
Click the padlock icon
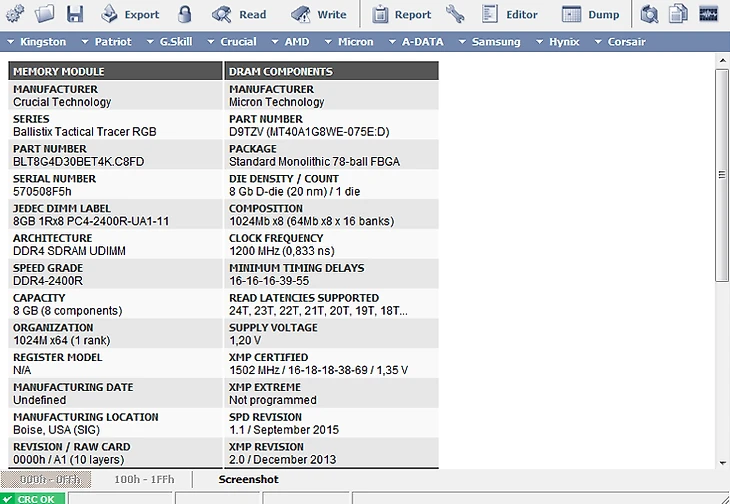(184, 14)
